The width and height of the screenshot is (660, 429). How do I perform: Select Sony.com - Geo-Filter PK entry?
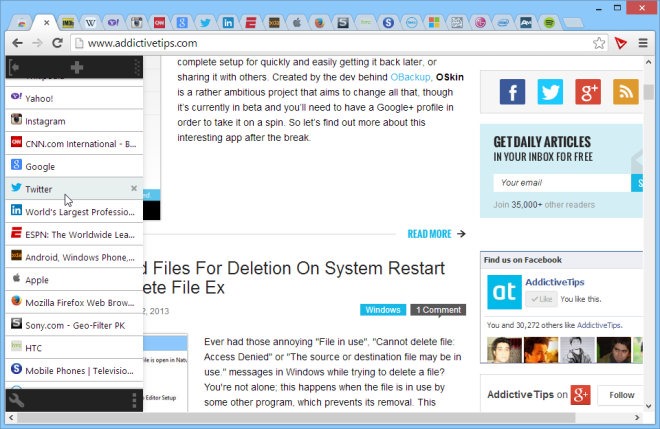(74, 325)
